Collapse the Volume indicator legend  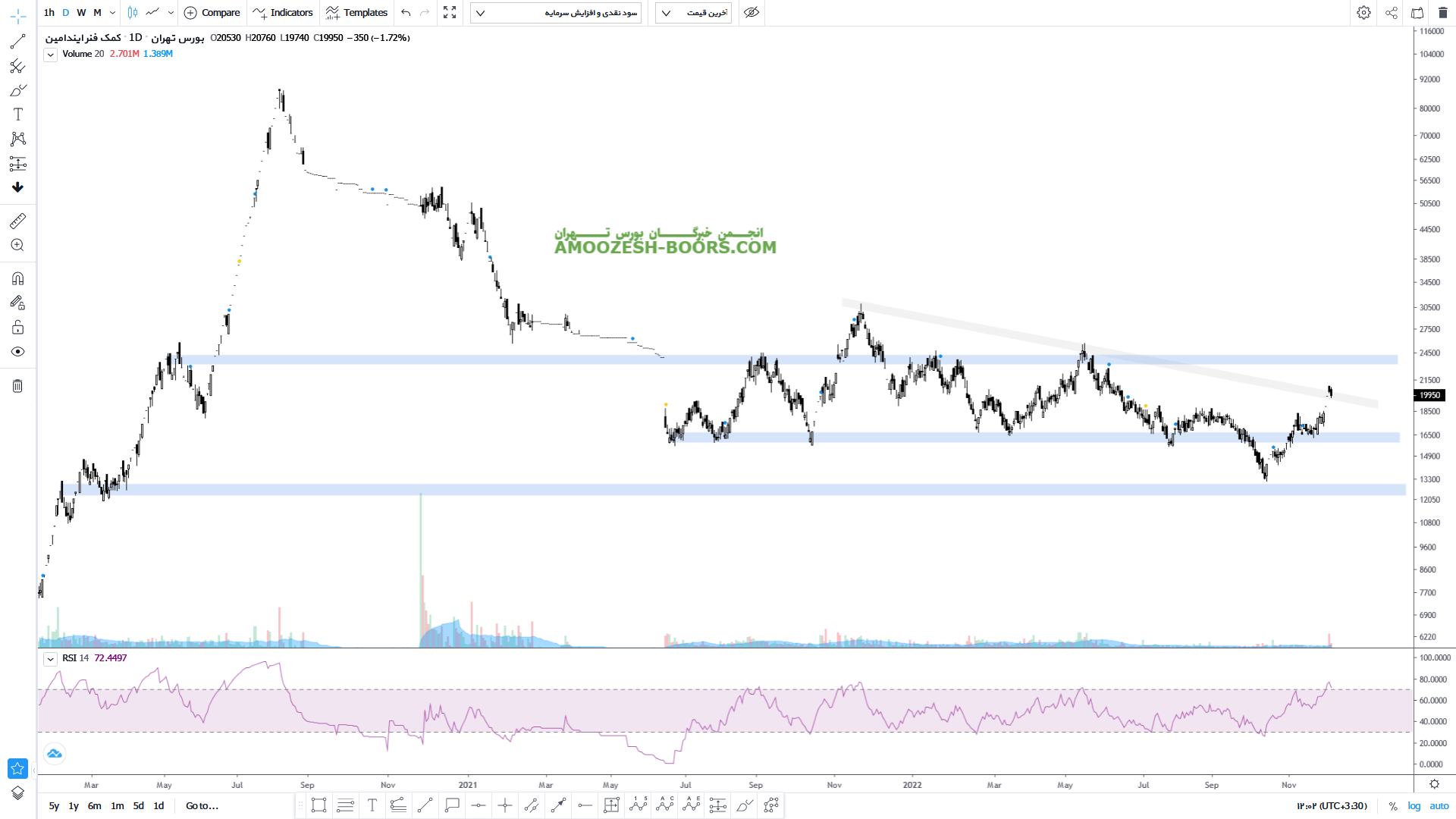[x=50, y=55]
